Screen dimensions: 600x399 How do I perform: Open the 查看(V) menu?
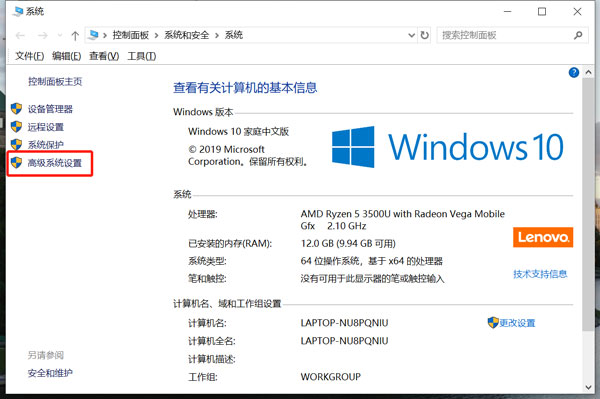104,56
